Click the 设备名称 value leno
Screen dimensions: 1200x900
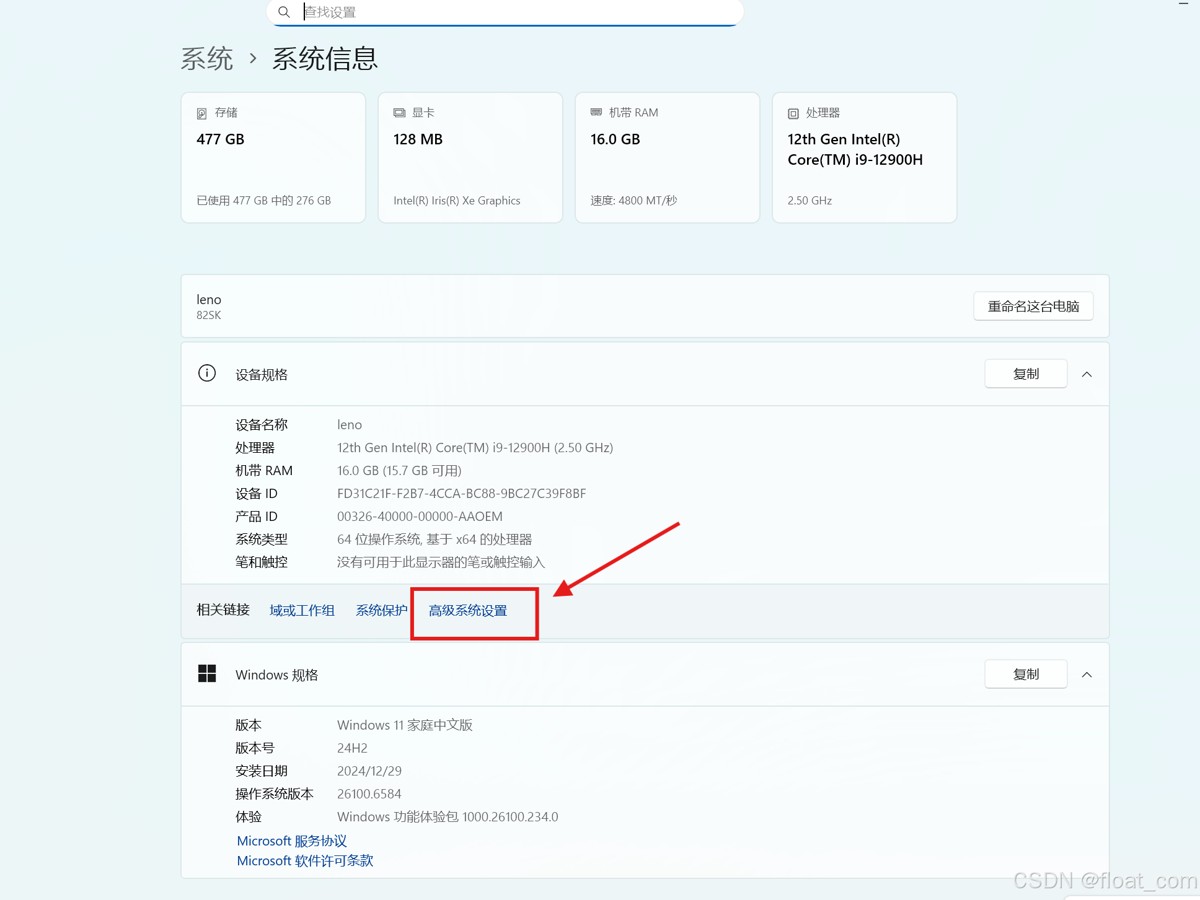(x=350, y=425)
